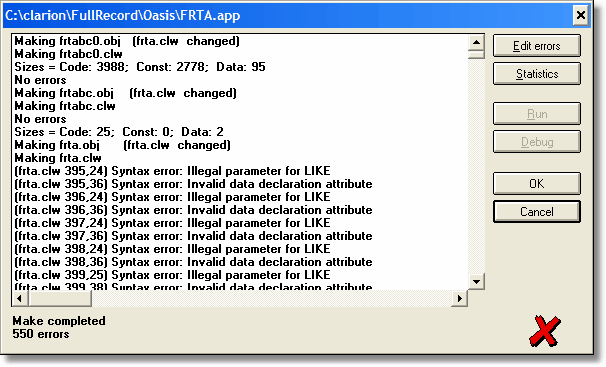The height and width of the screenshot is (367, 606).
Task: Click the greyed-out Debug button
Action: tap(536, 142)
